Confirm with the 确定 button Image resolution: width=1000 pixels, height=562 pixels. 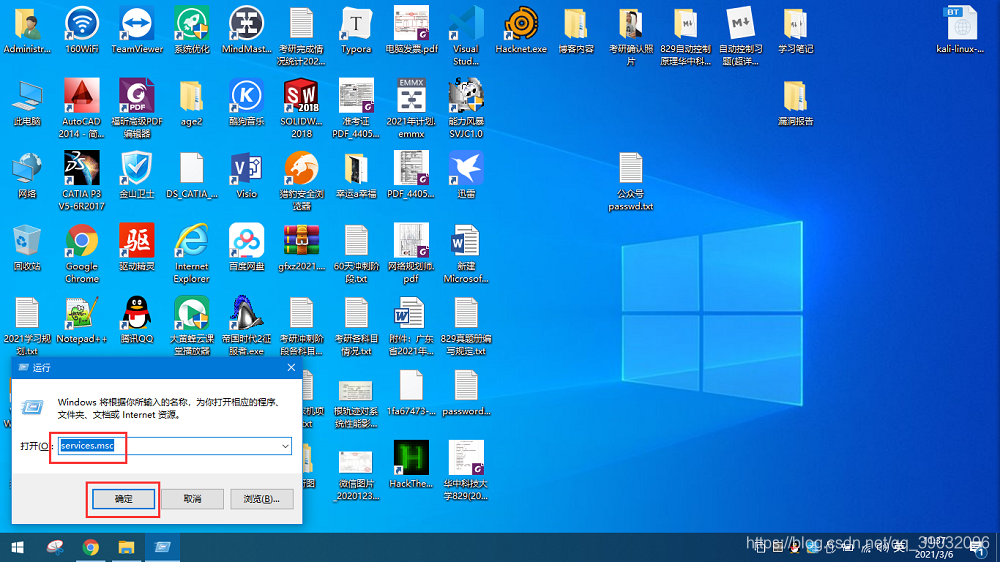(123, 499)
